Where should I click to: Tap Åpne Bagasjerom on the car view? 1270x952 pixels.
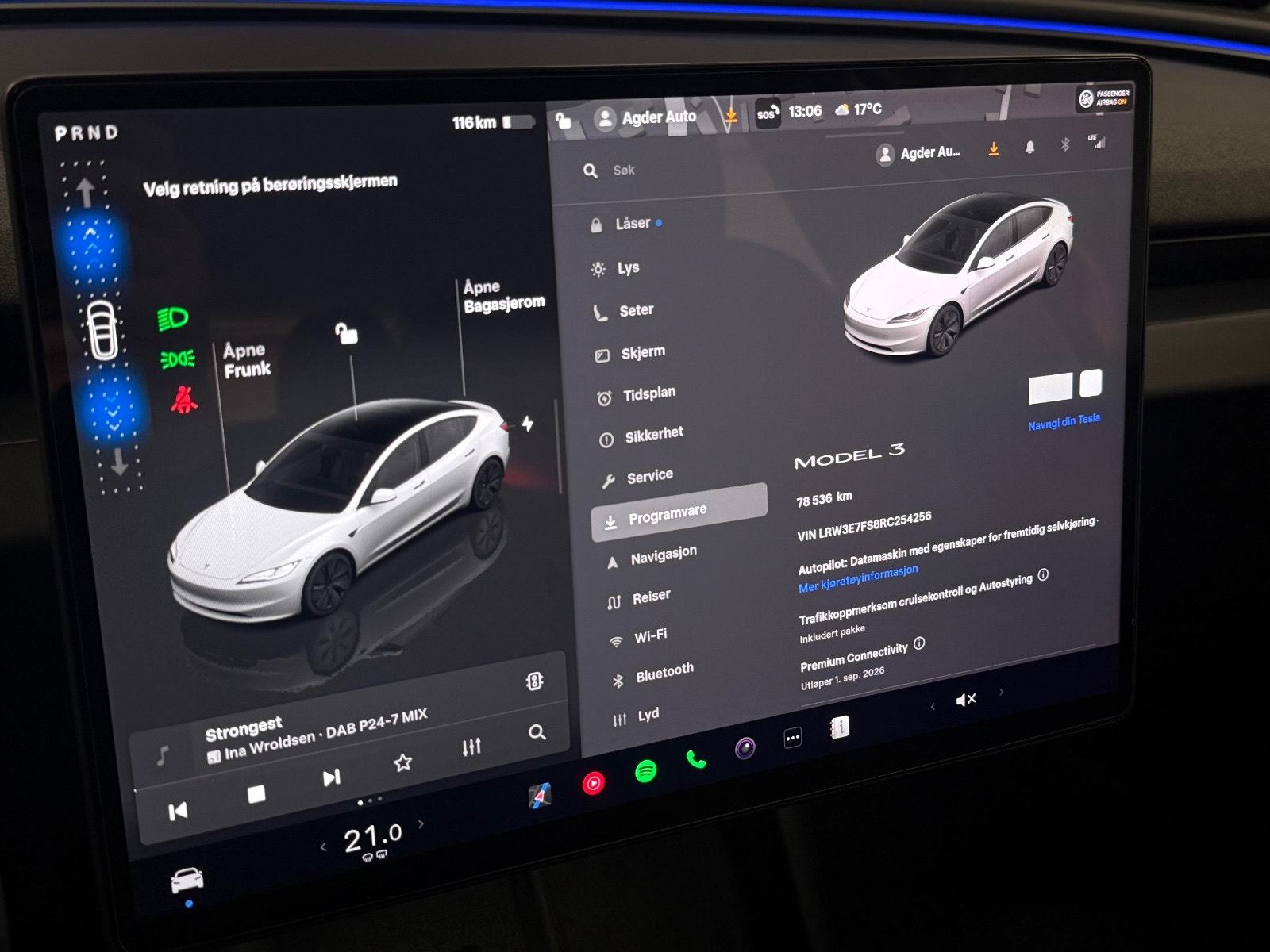[x=504, y=295]
